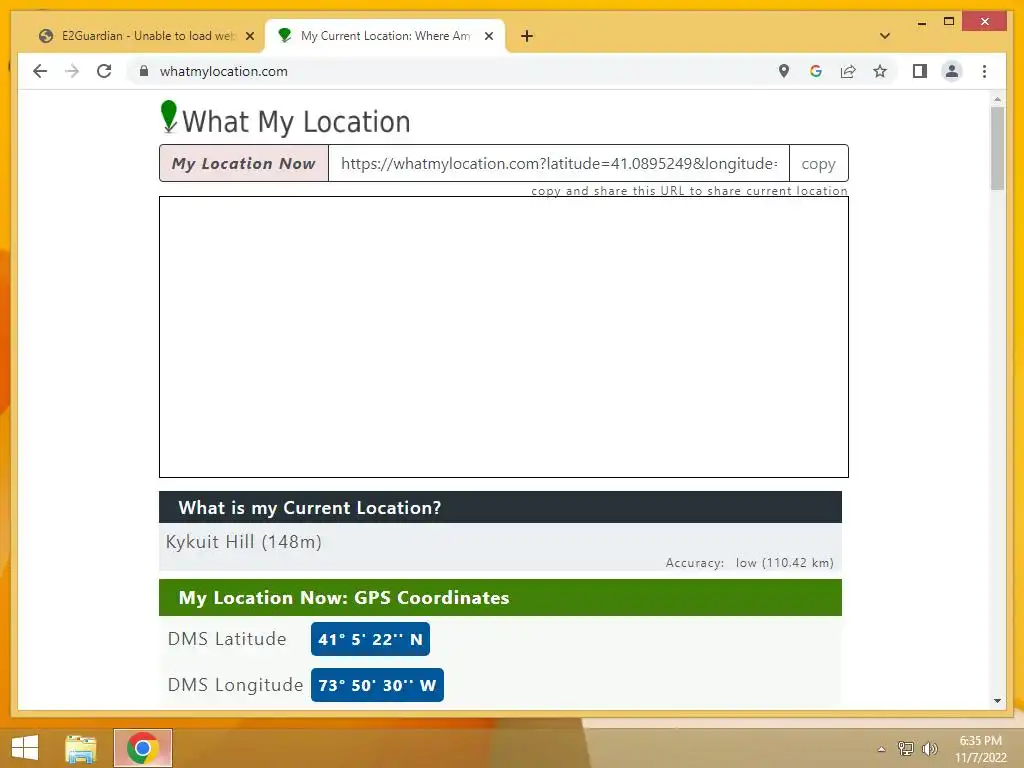Close the My Current Location tab
The height and width of the screenshot is (768, 1024).
pos(488,36)
